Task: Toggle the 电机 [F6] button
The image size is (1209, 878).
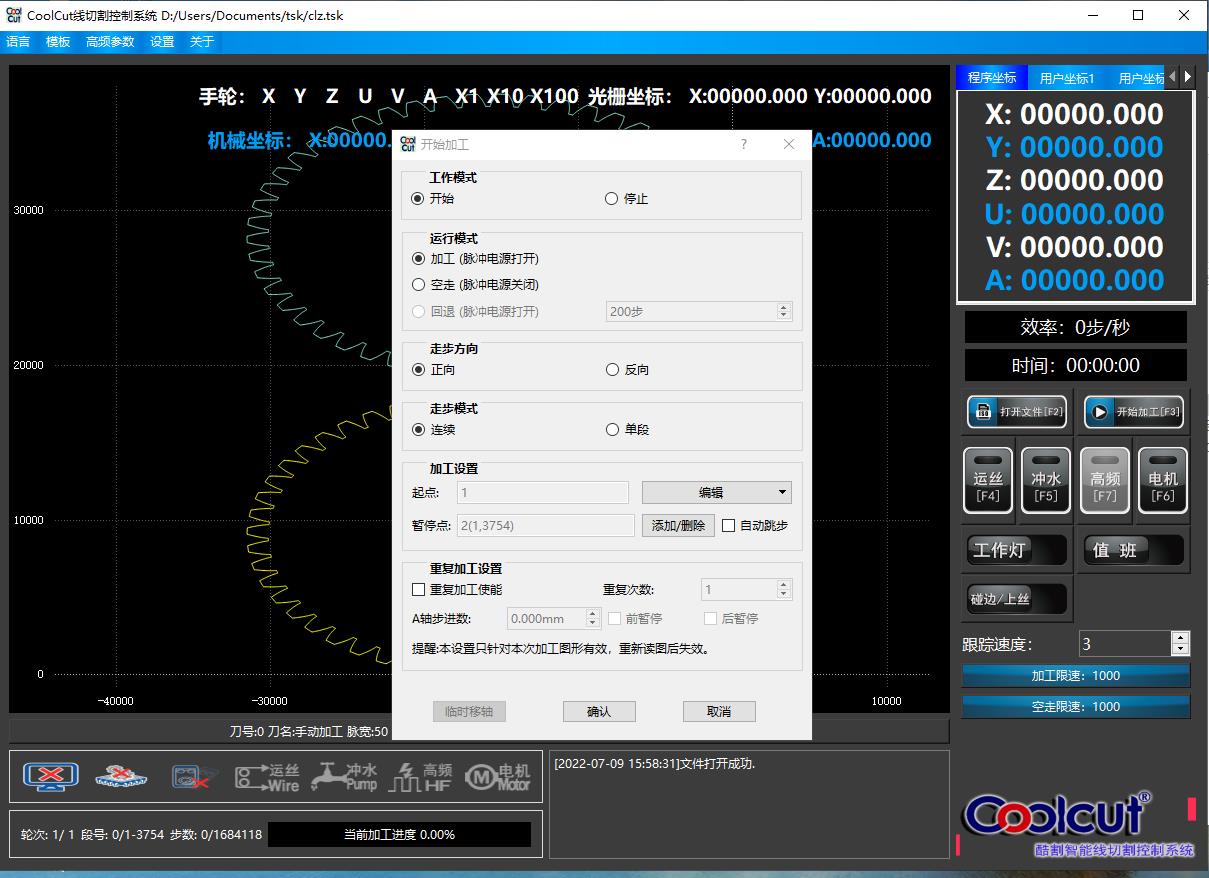Action: [x=1163, y=480]
